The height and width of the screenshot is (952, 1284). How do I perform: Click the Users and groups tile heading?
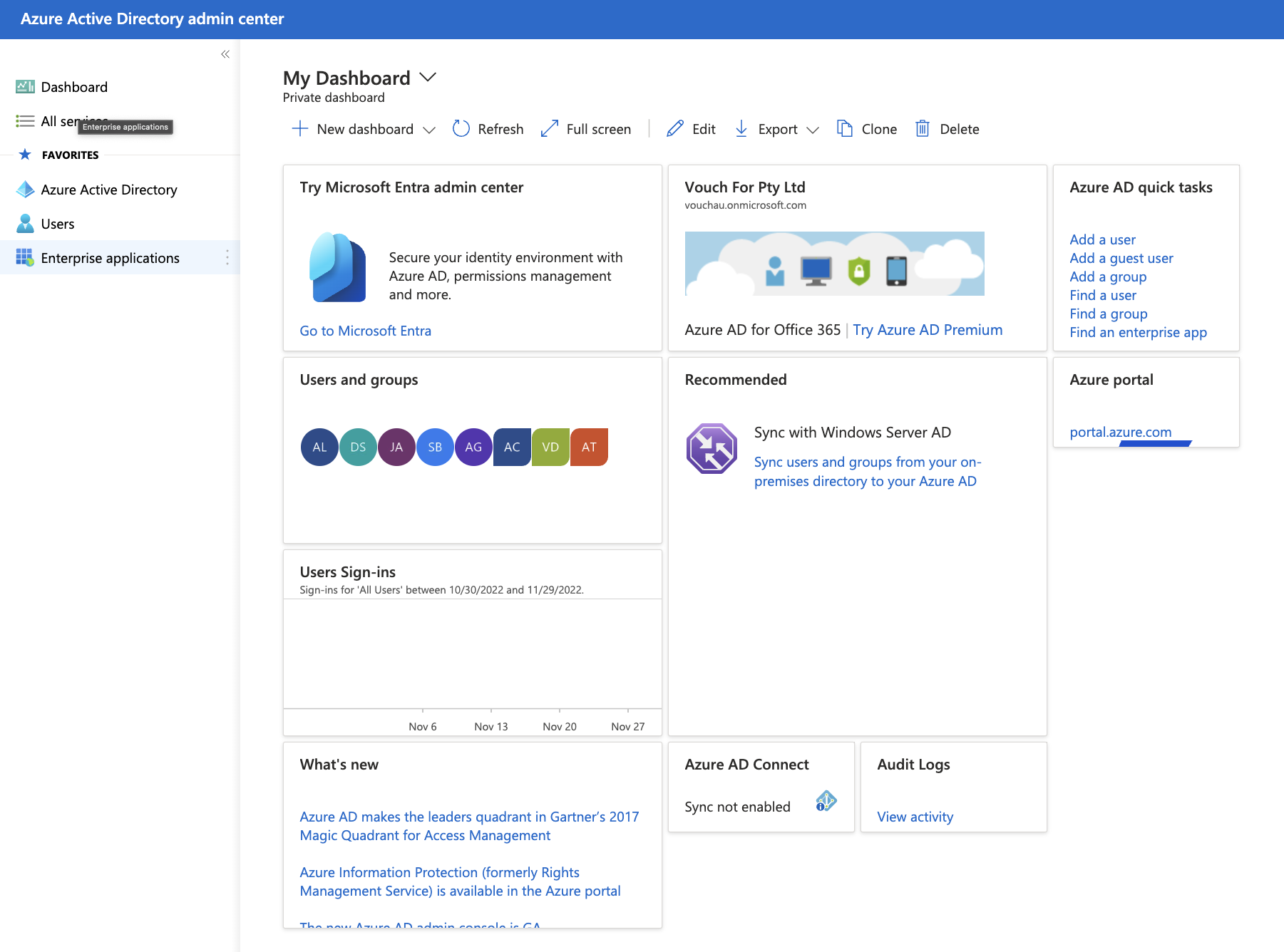pyautogui.click(x=359, y=380)
